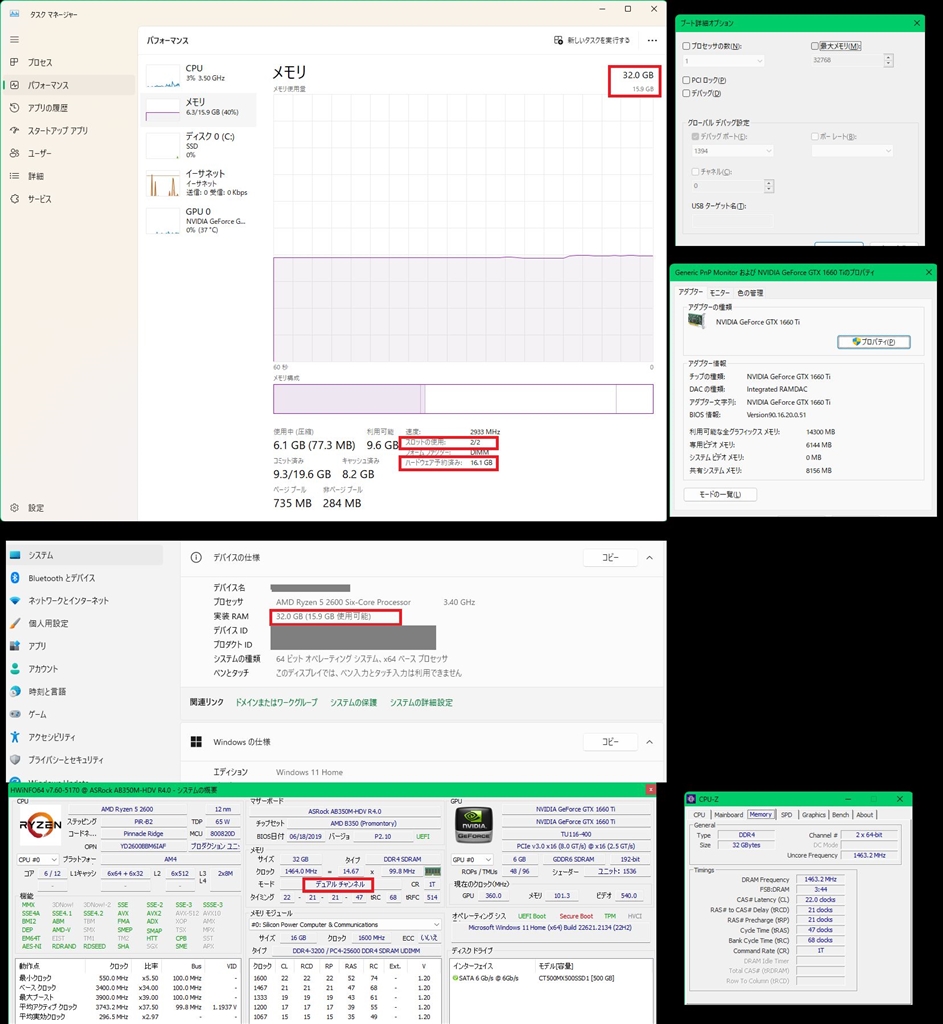Toggle PCI ロック checkbox

(x=686, y=80)
